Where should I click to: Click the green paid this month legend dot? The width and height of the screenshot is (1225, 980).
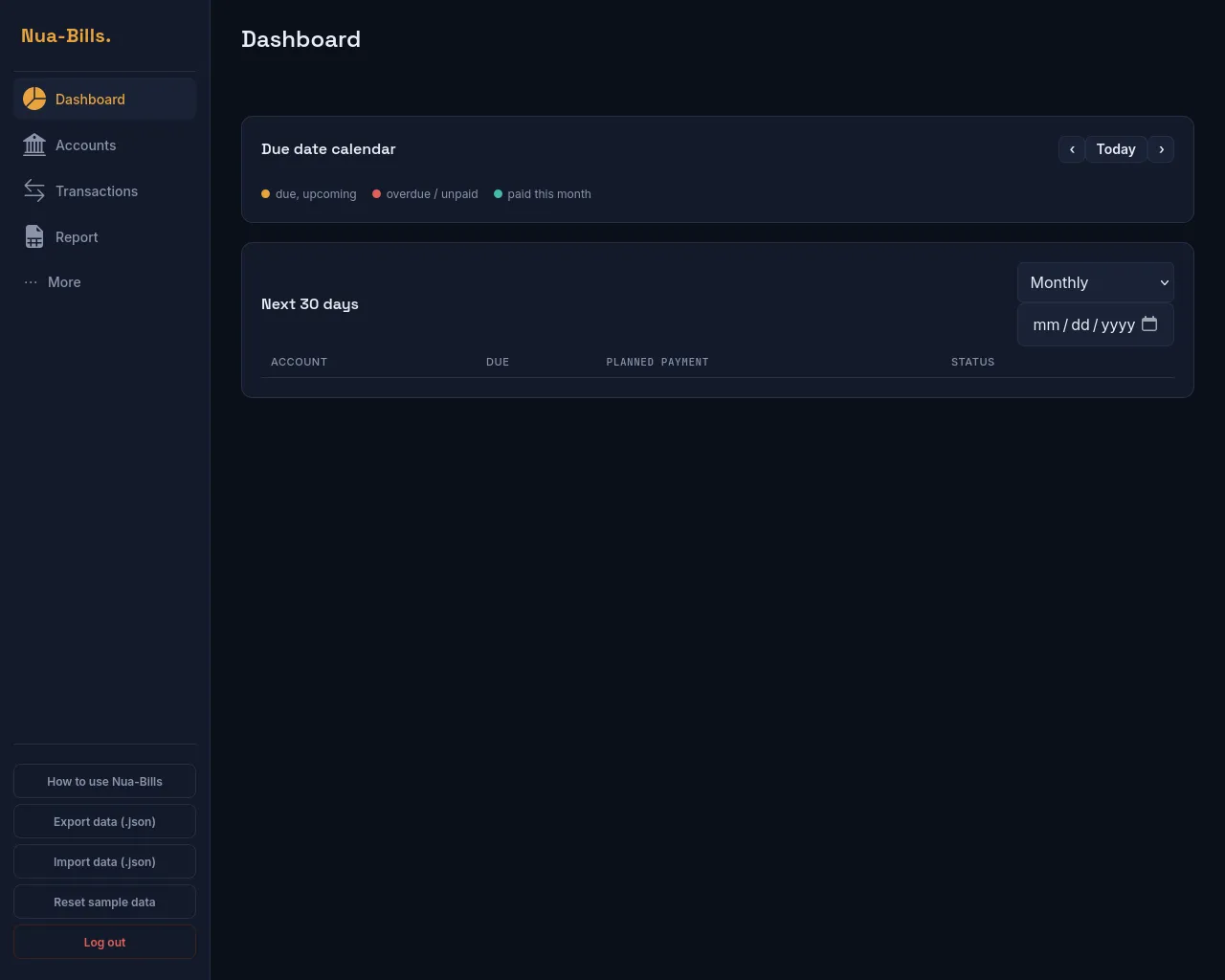pos(498,194)
